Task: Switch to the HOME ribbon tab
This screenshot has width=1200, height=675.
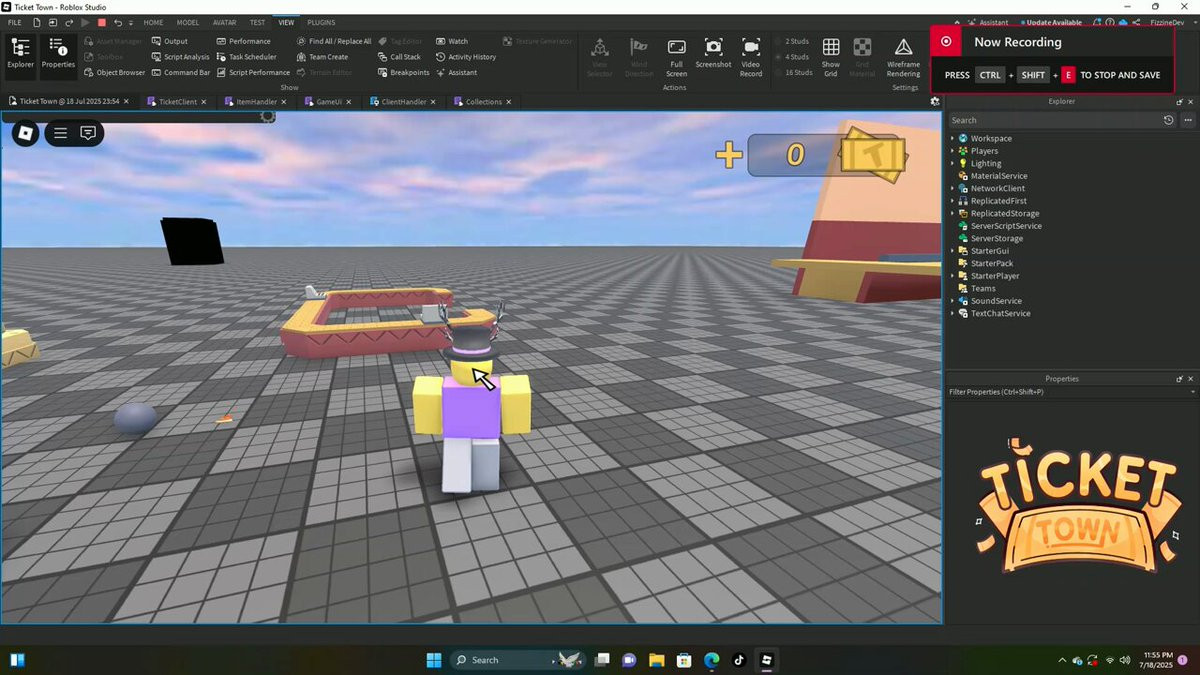Action: (x=153, y=22)
